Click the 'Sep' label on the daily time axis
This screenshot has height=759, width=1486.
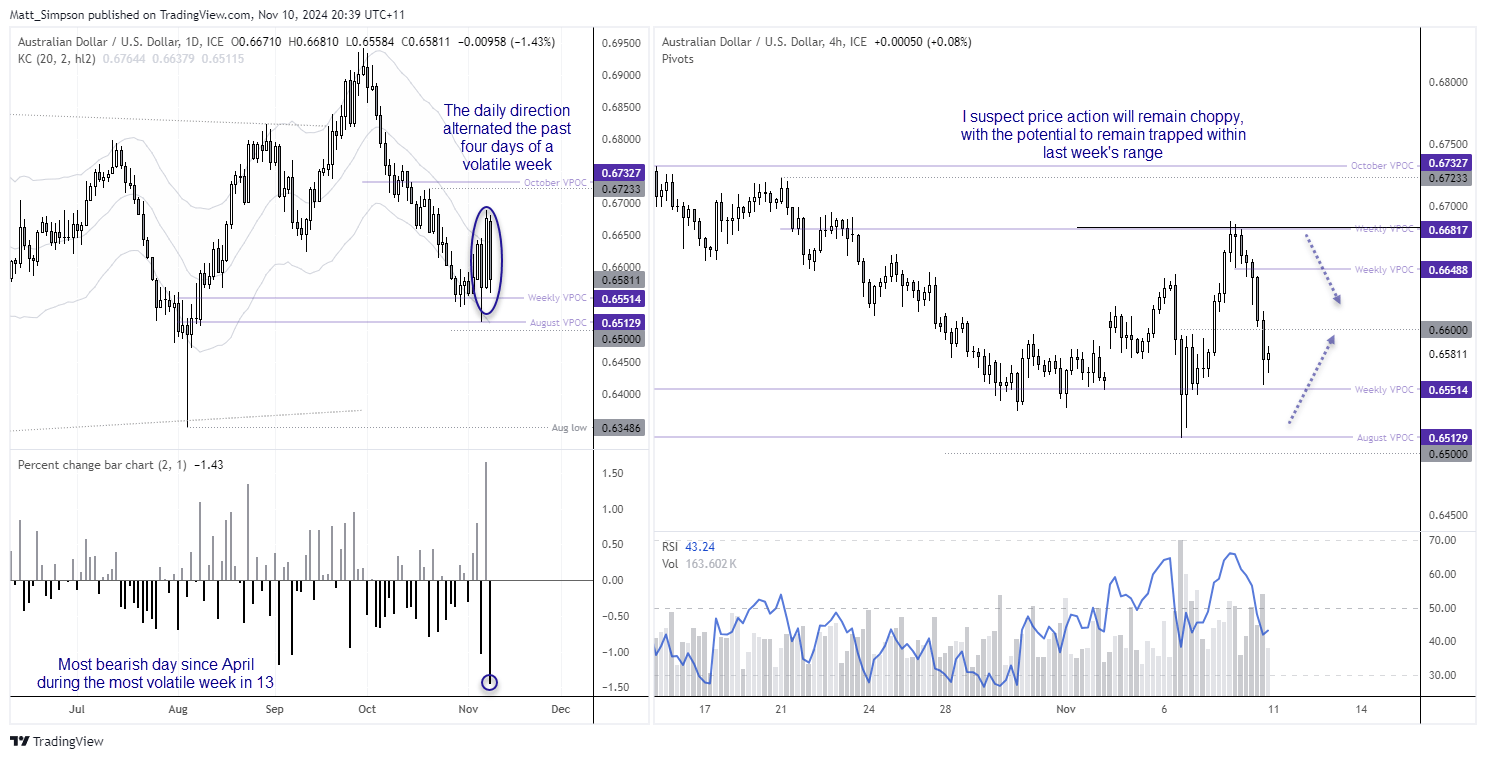(x=275, y=709)
